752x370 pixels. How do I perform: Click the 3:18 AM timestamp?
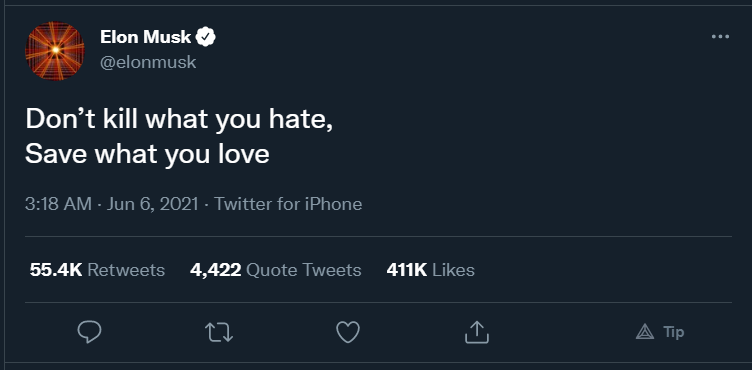tap(58, 204)
